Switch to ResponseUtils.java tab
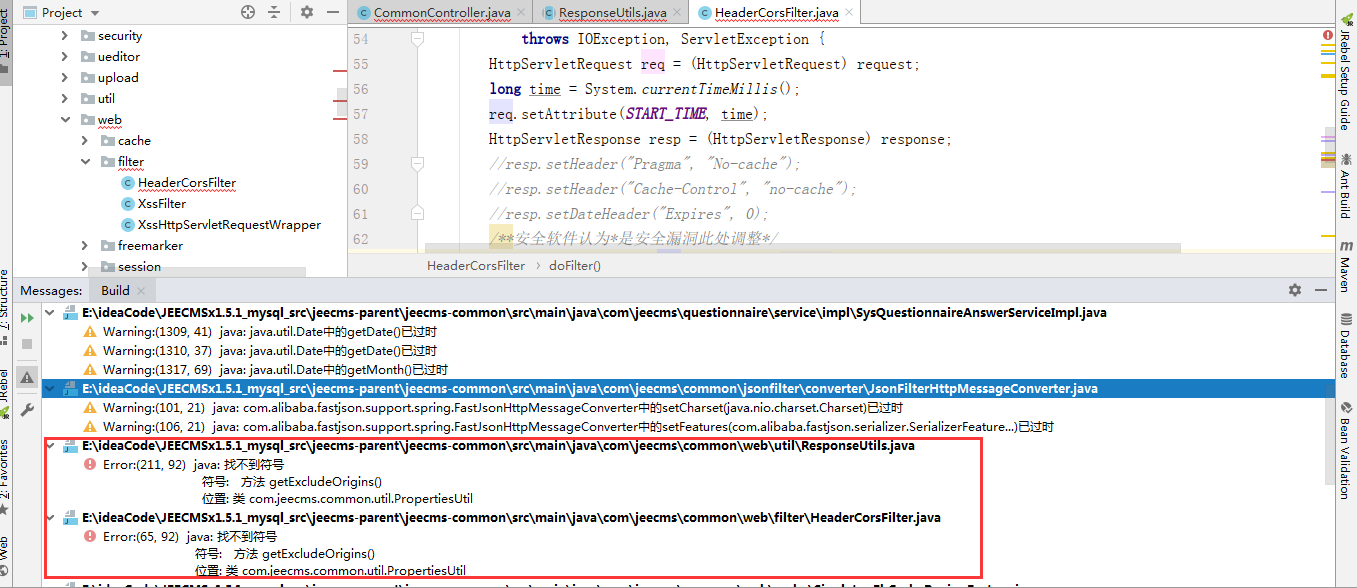This screenshot has width=1357, height=588. [612, 13]
